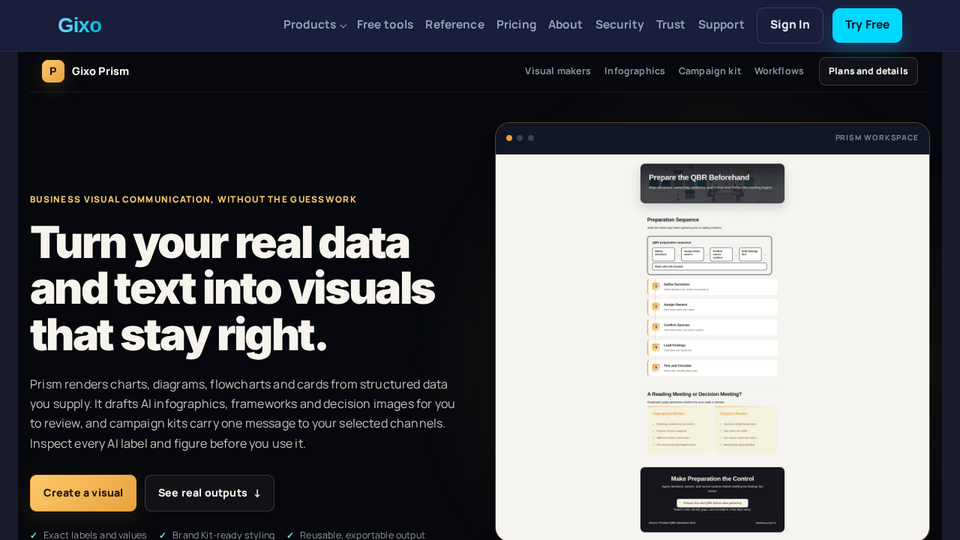The width and height of the screenshot is (960, 540).
Task: Click the Confirm Sources step row
Action: click(x=712, y=327)
